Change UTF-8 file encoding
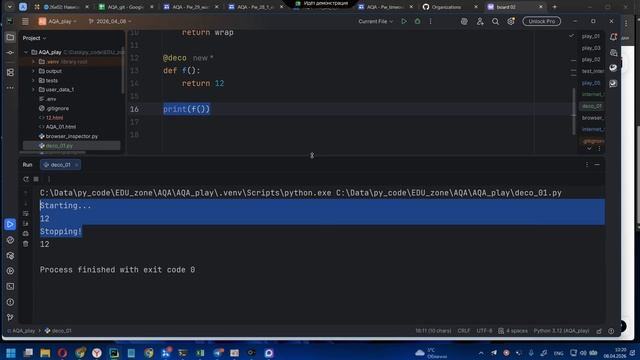The height and width of the screenshot is (360, 640). 484,331
